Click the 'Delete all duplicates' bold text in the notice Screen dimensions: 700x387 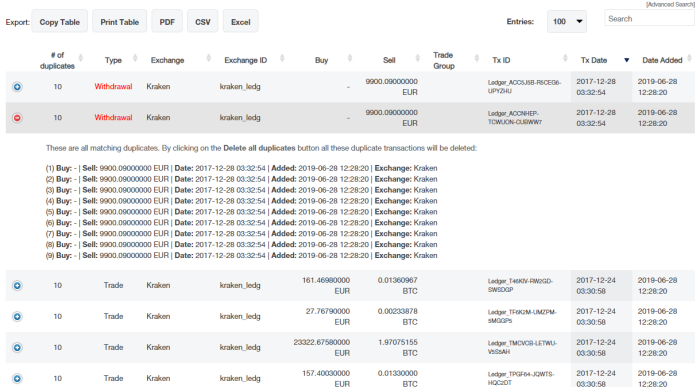pos(259,148)
